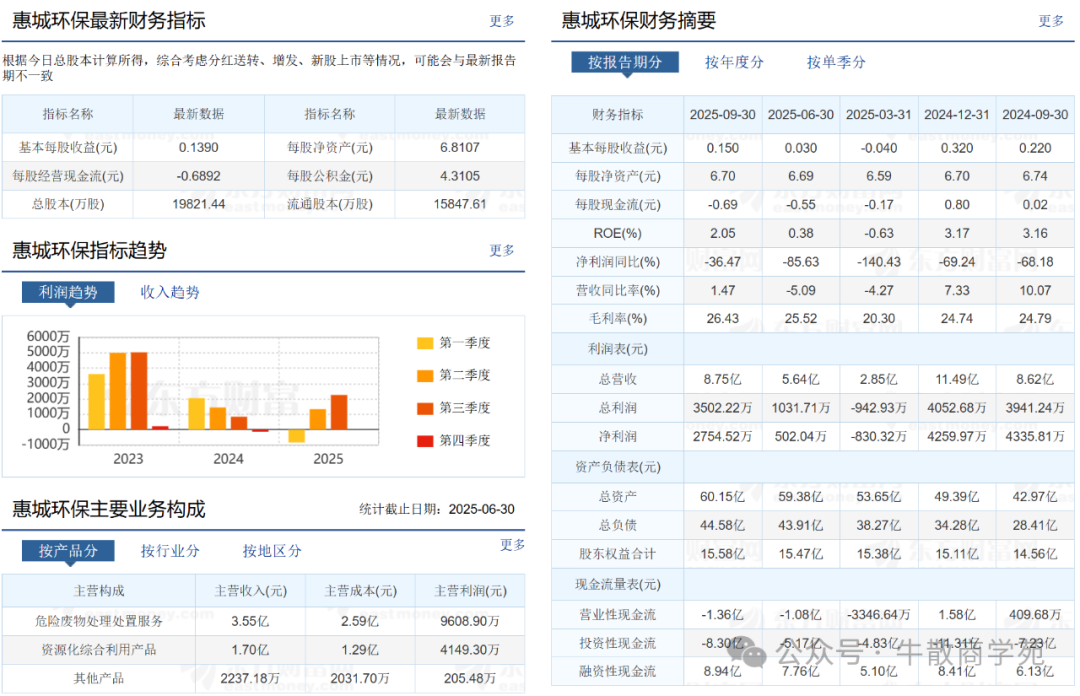Click the 现金流量表(元) section row
This screenshot has width=1080, height=696.
pos(812,584)
